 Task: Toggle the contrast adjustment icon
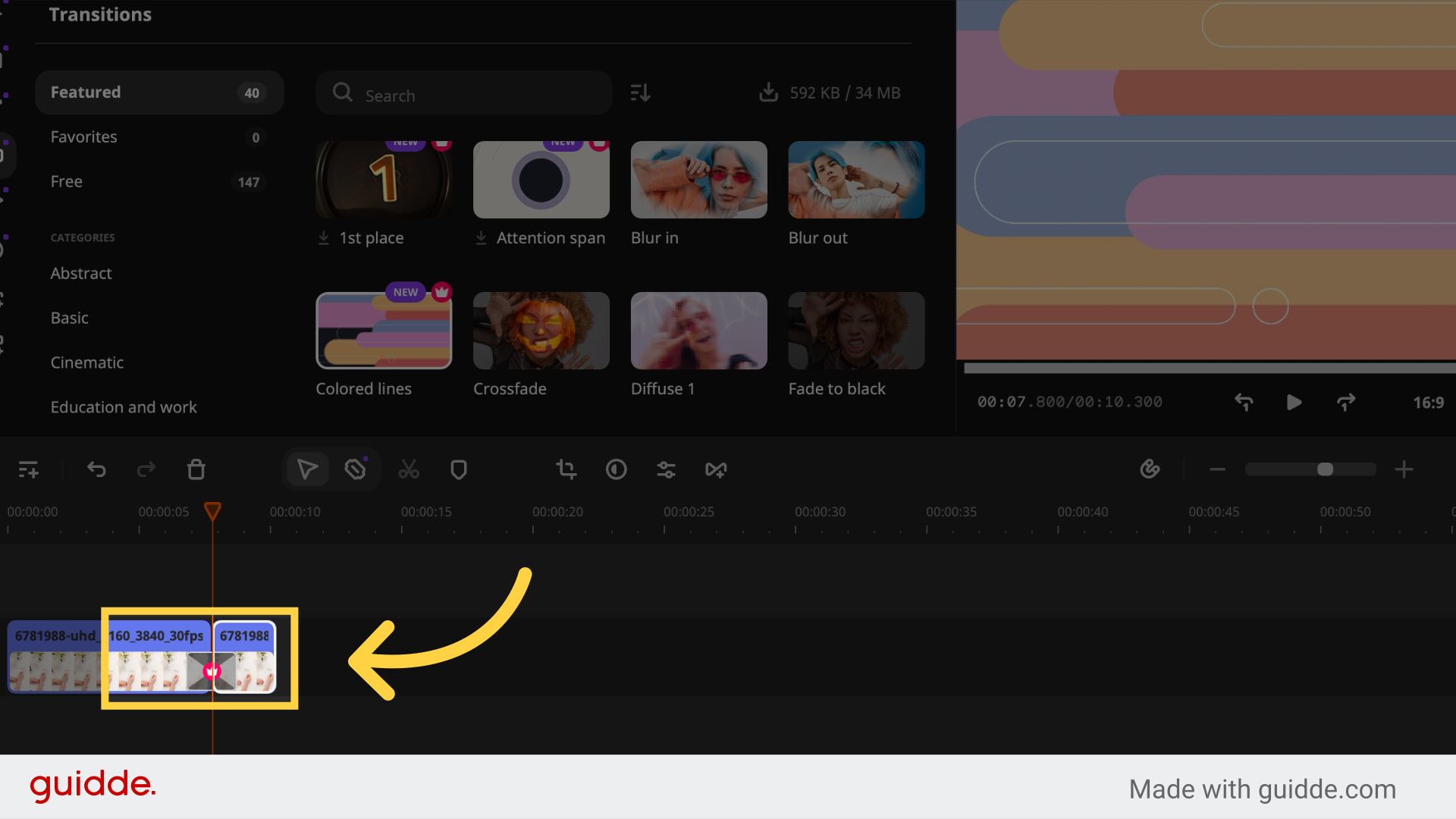coord(616,469)
